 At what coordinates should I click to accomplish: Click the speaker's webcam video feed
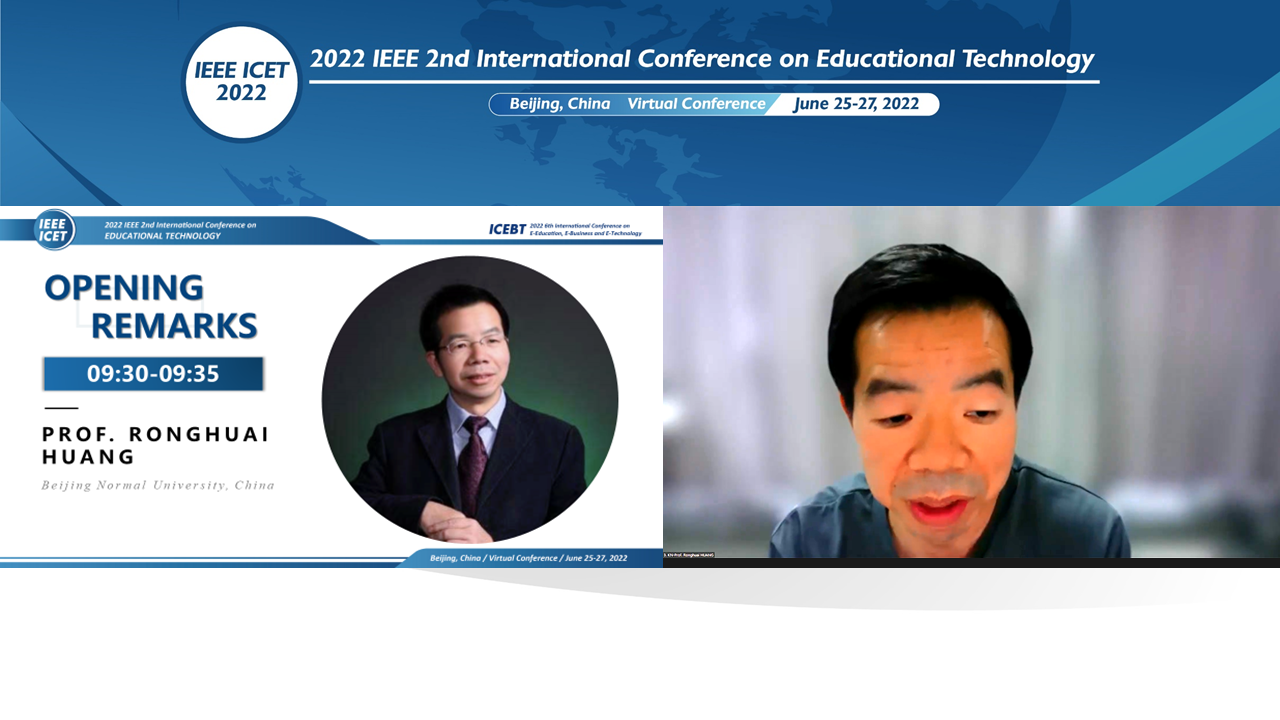click(971, 382)
